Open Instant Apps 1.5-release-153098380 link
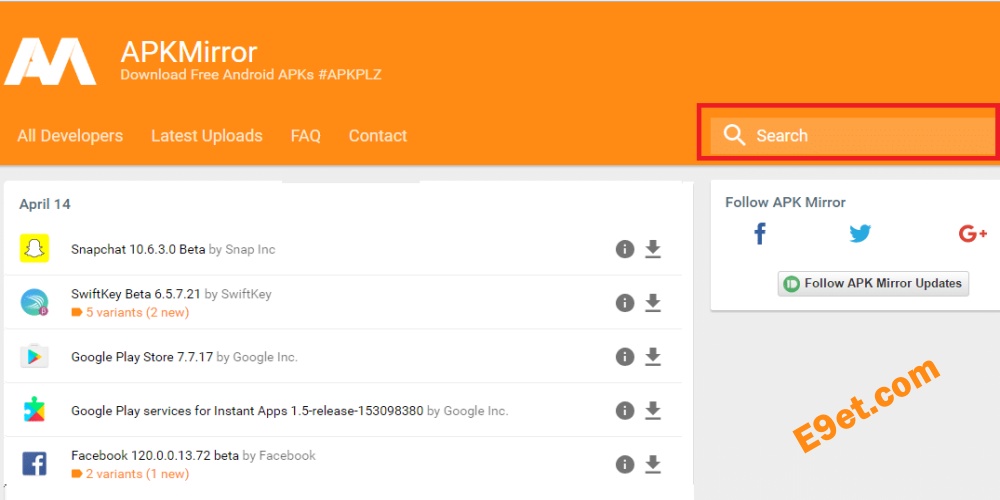 pos(247,411)
